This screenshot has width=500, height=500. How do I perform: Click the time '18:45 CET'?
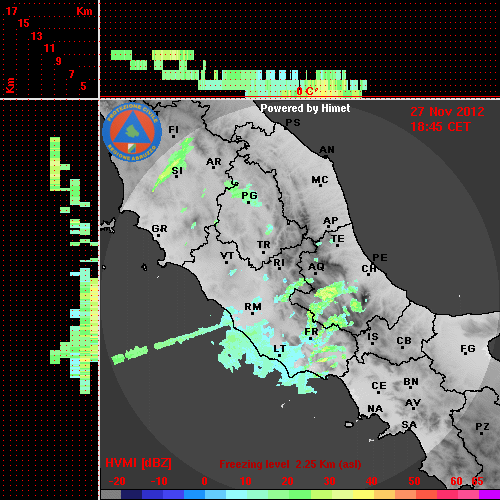440,127
